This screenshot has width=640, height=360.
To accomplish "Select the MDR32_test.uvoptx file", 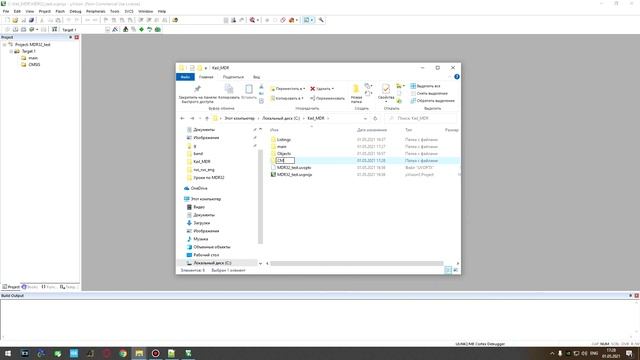I will click(x=294, y=167).
